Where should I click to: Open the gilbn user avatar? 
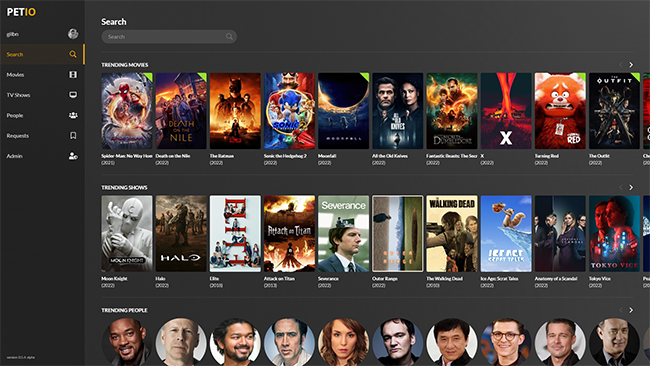click(73, 34)
